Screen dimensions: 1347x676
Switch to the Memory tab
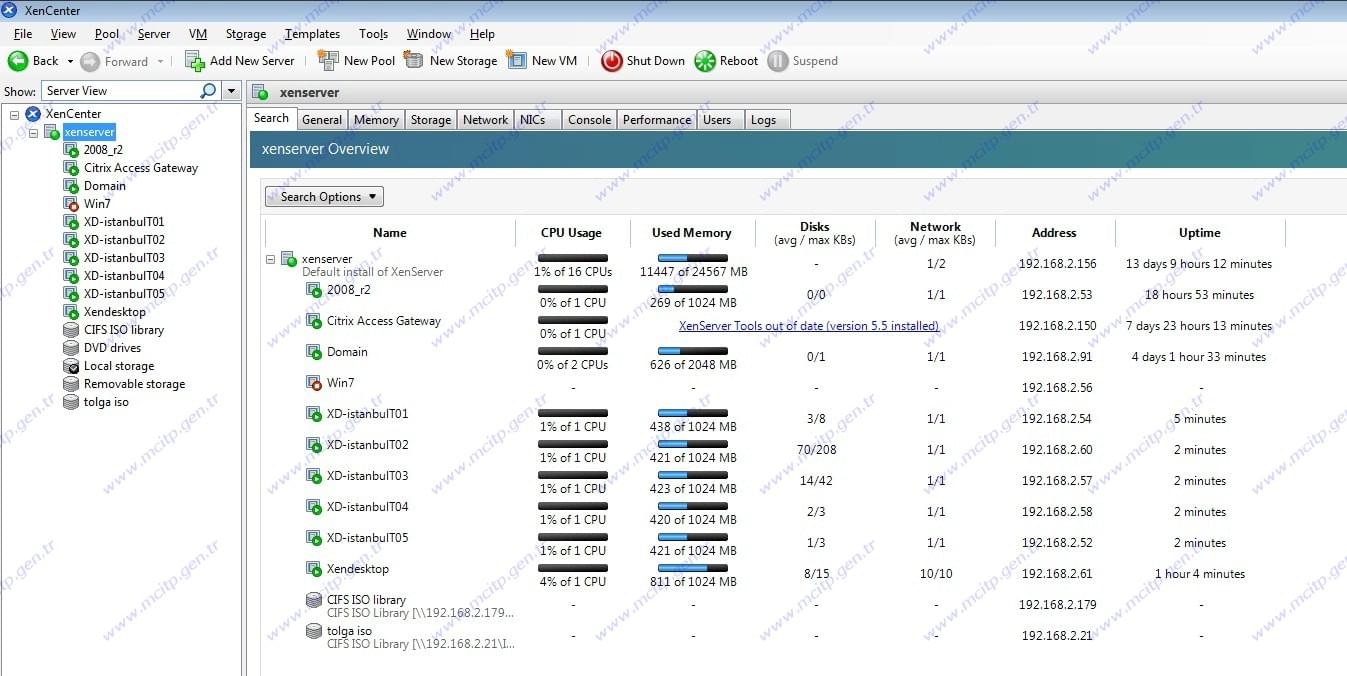(x=376, y=120)
